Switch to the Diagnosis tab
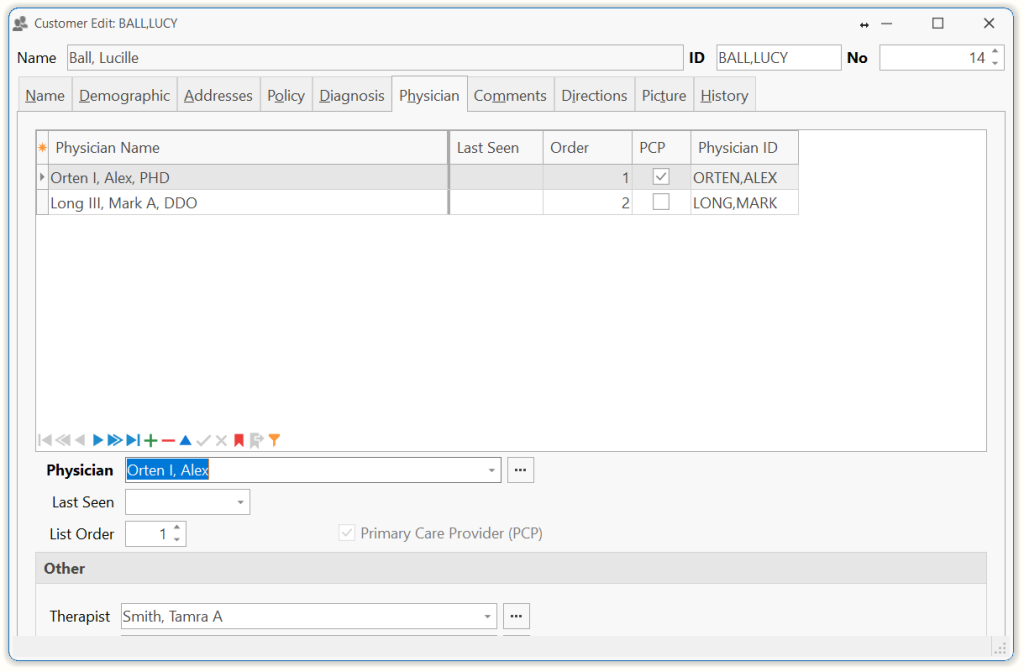This screenshot has height=672, width=1024. (351, 95)
